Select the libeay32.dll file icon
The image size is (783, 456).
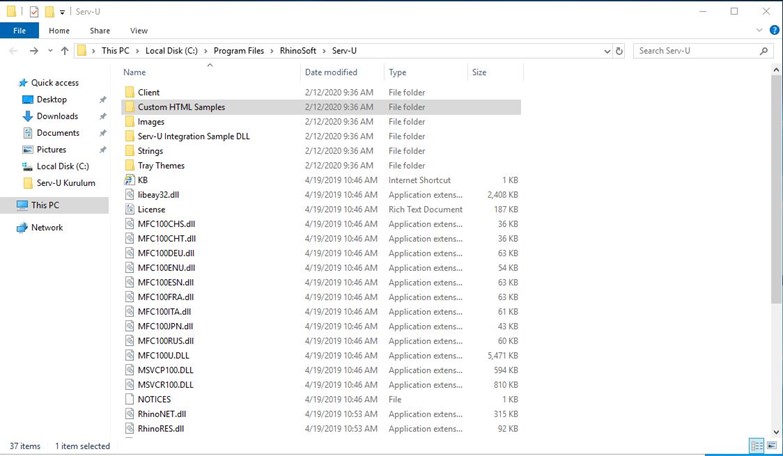tap(130, 195)
